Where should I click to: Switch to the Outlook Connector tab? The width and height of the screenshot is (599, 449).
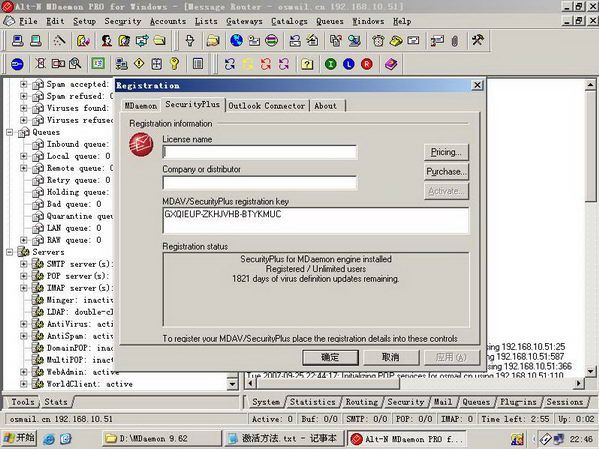[267, 106]
